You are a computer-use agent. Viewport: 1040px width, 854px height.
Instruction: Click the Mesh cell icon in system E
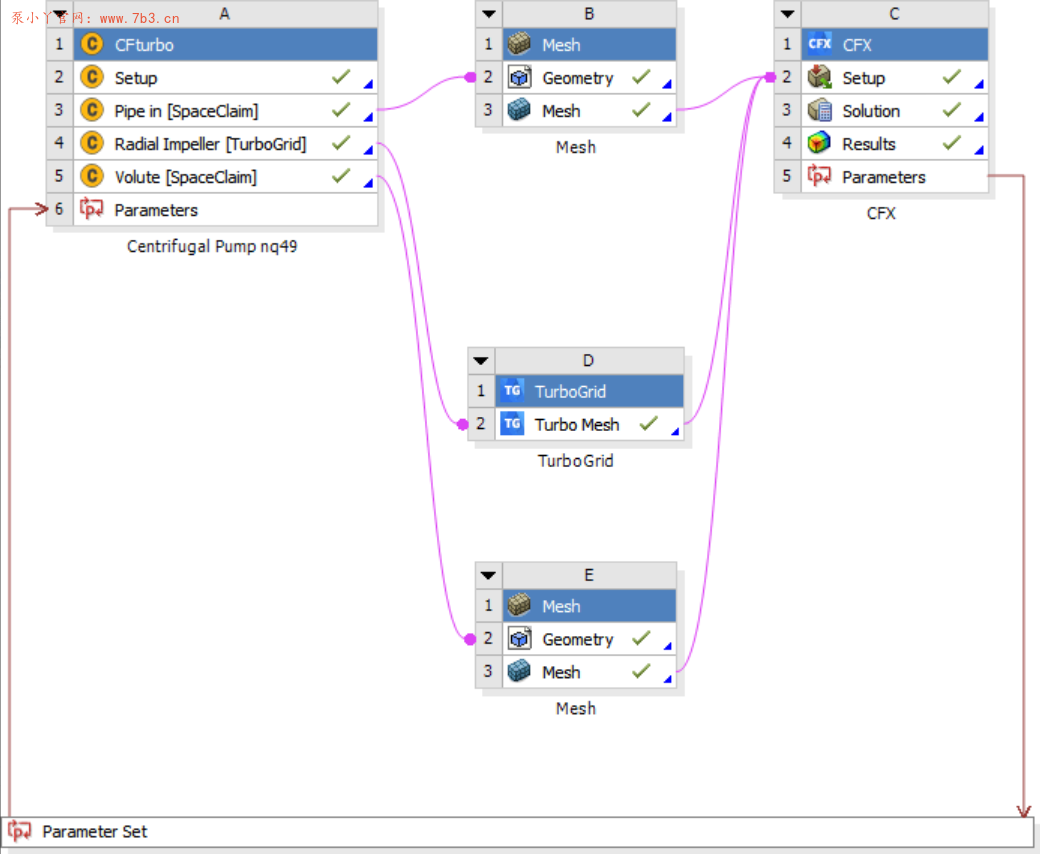pyautogui.click(x=519, y=672)
